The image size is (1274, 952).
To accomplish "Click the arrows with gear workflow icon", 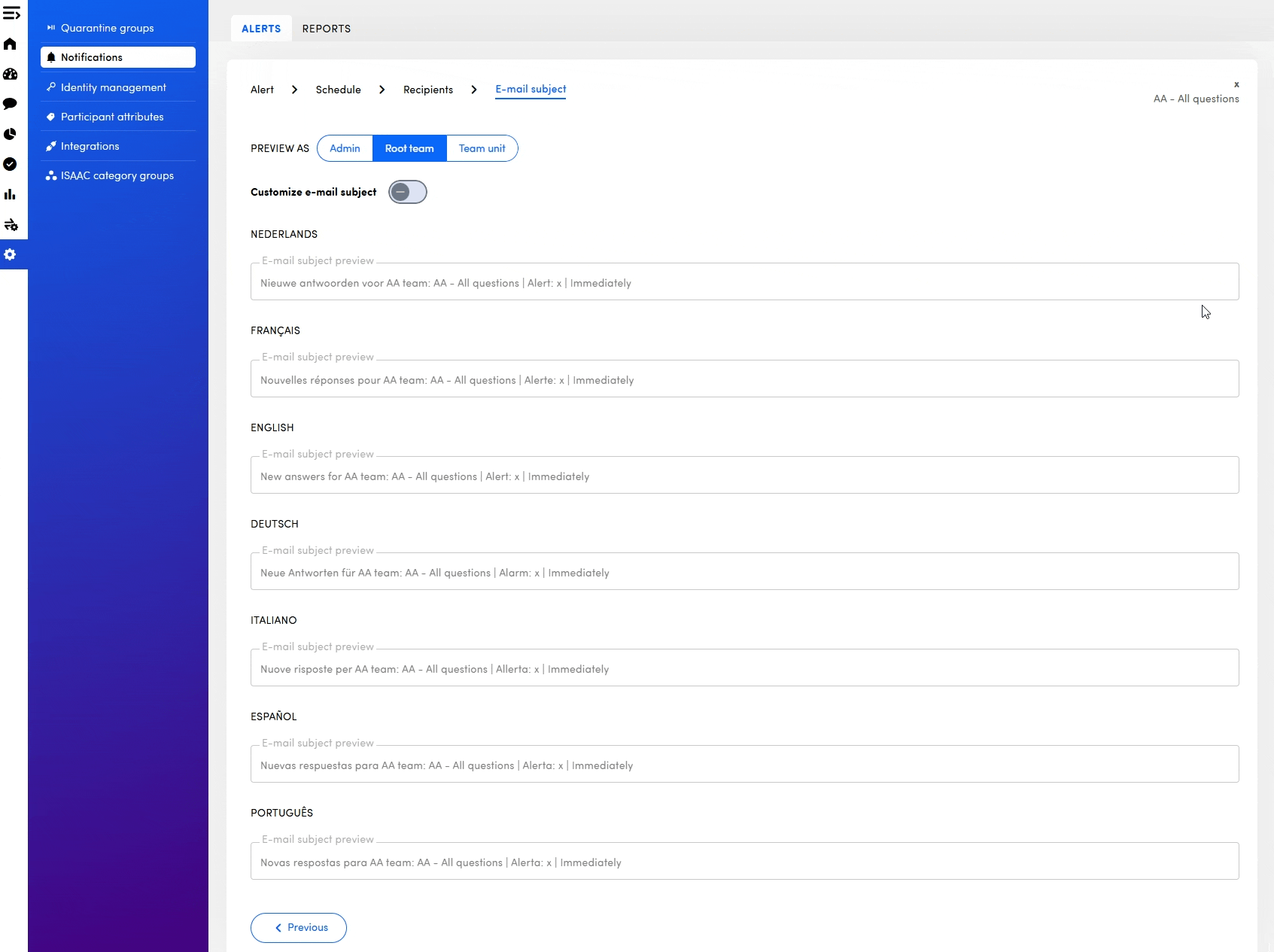I will [11, 224].
